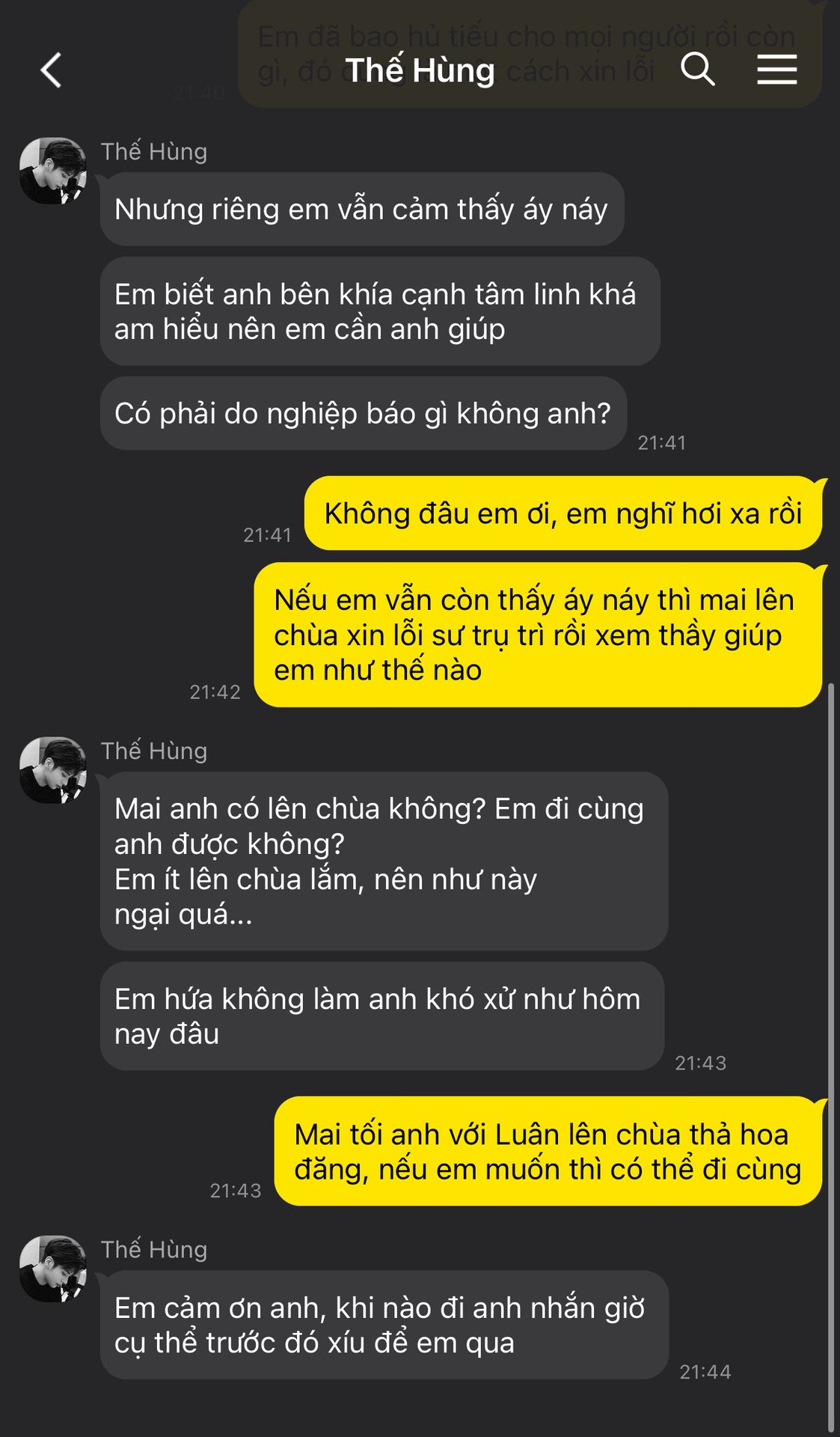Screen dimensions: 840x1437
Task: Tap Thế Hùng's avatar beside first message group
Action: click(x=53, y=171)
